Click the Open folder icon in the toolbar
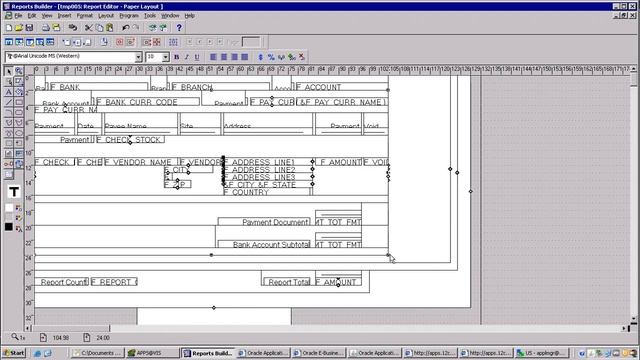The image size is (640, 360). click(19, 28)
